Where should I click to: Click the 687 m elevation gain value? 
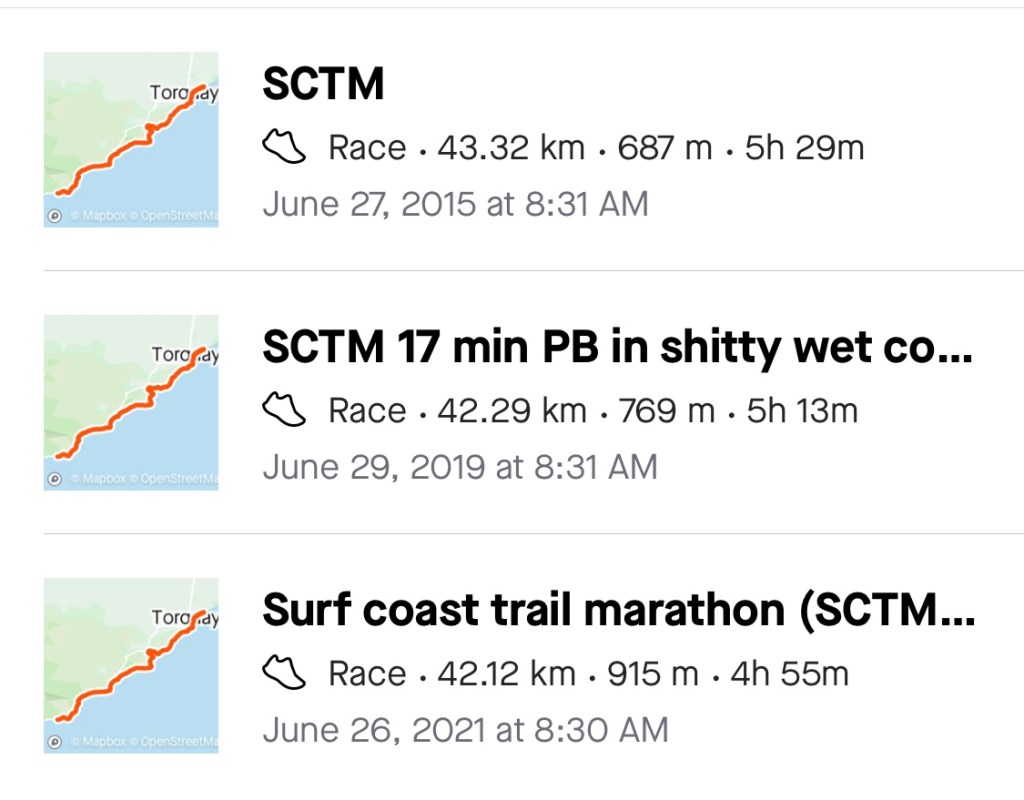click(x=665, y=149)
